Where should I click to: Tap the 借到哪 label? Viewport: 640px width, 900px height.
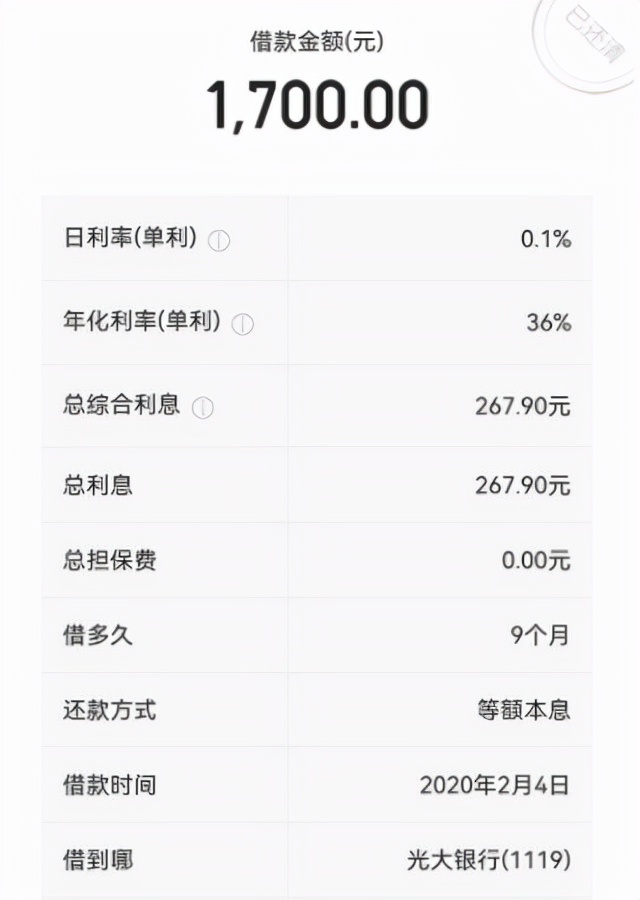(97, 859)
